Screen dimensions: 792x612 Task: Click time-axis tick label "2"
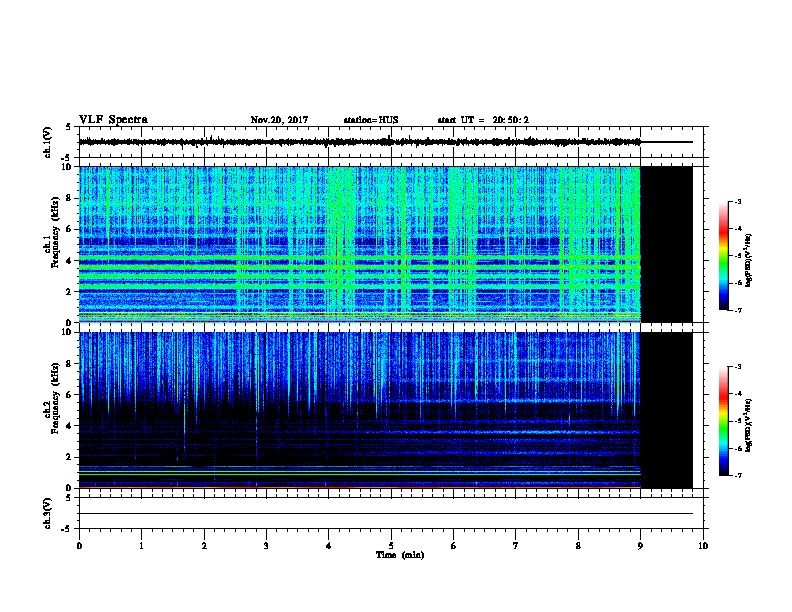(x=204, y=545)
